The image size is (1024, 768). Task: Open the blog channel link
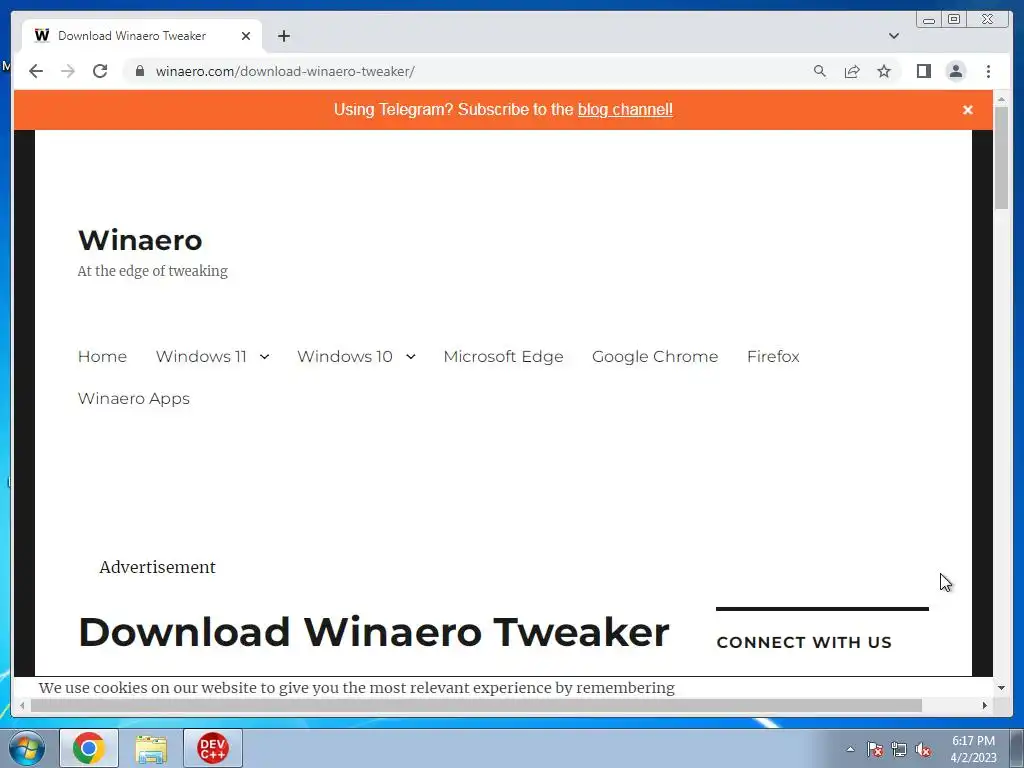(x=625, y=110)
